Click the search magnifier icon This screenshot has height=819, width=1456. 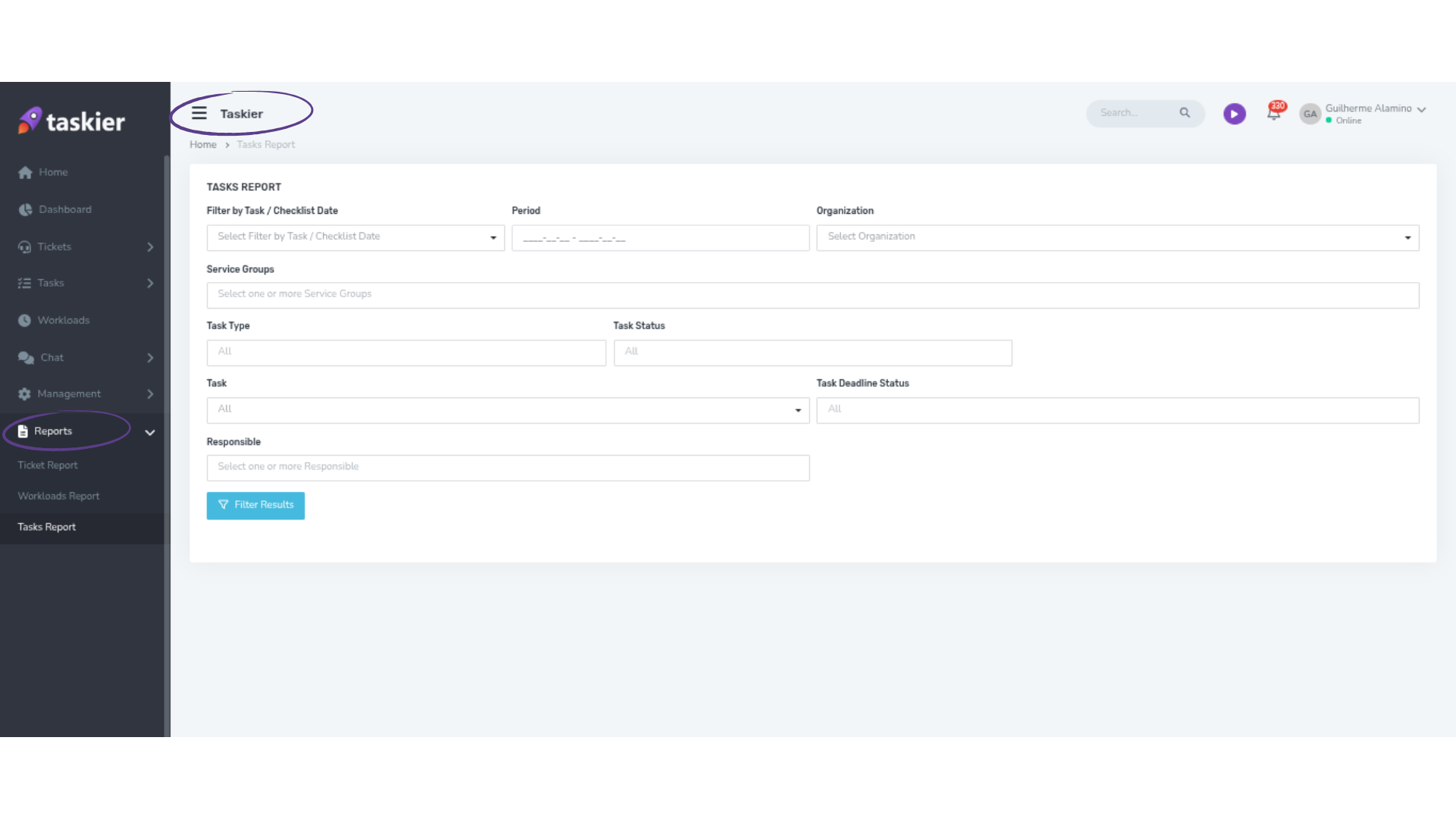1185,113
